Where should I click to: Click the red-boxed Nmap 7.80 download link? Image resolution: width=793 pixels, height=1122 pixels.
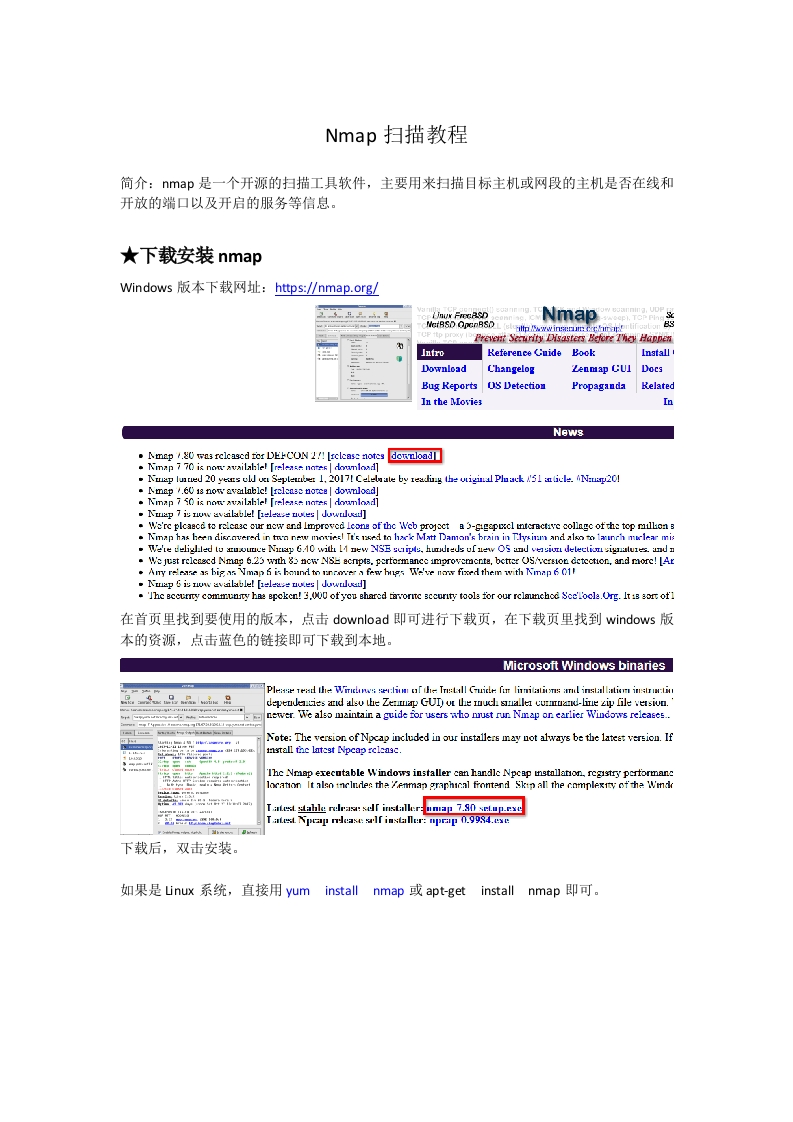[x=413, y=455]
